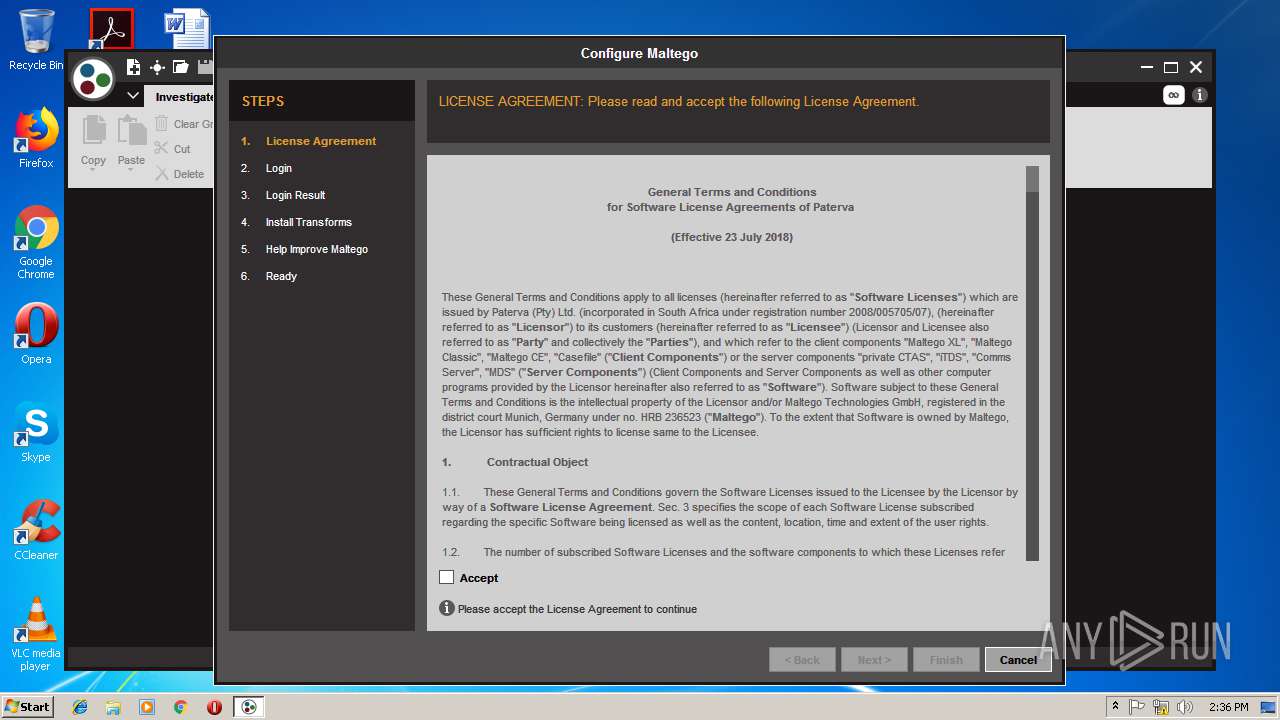Click the Maltego taskbar button

249,707
